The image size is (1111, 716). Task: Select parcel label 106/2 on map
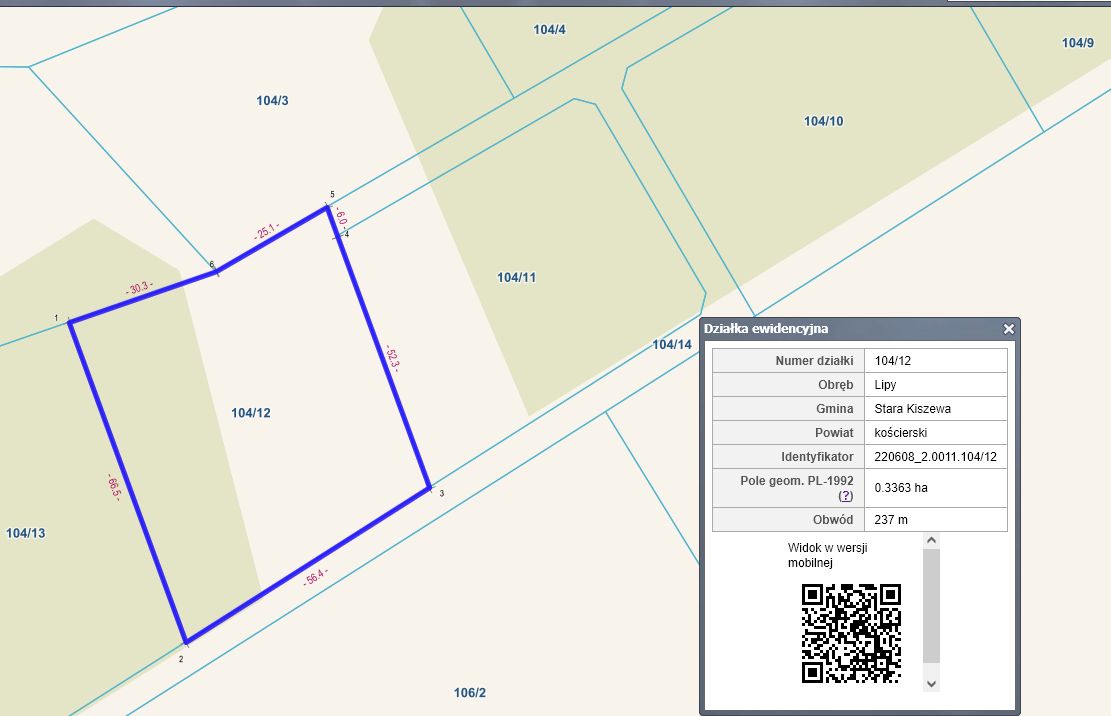[x=470, y=693]
